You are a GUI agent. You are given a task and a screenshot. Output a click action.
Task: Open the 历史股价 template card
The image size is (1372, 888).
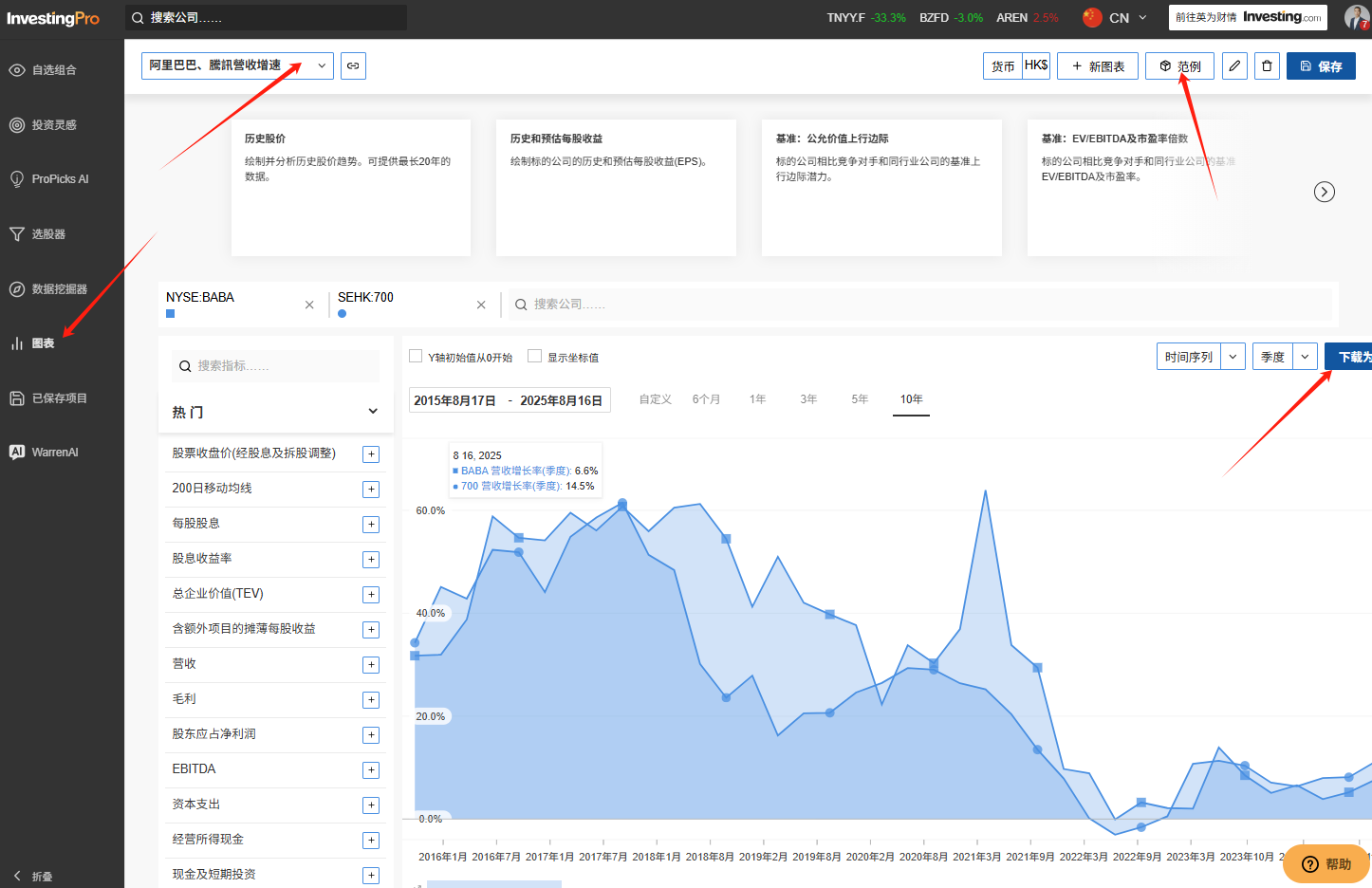point(351,188)
